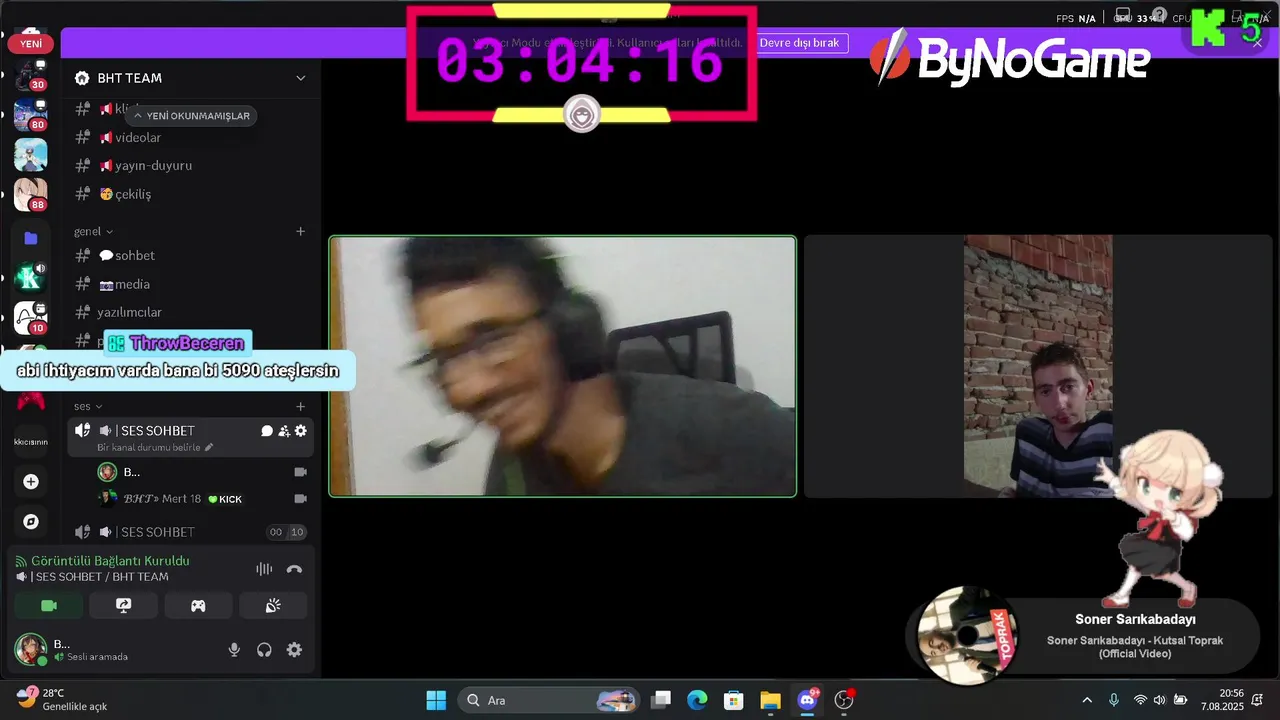Set a channel status with the pencil
This screenshot has width=1280, height=720.
coord(209,447)
